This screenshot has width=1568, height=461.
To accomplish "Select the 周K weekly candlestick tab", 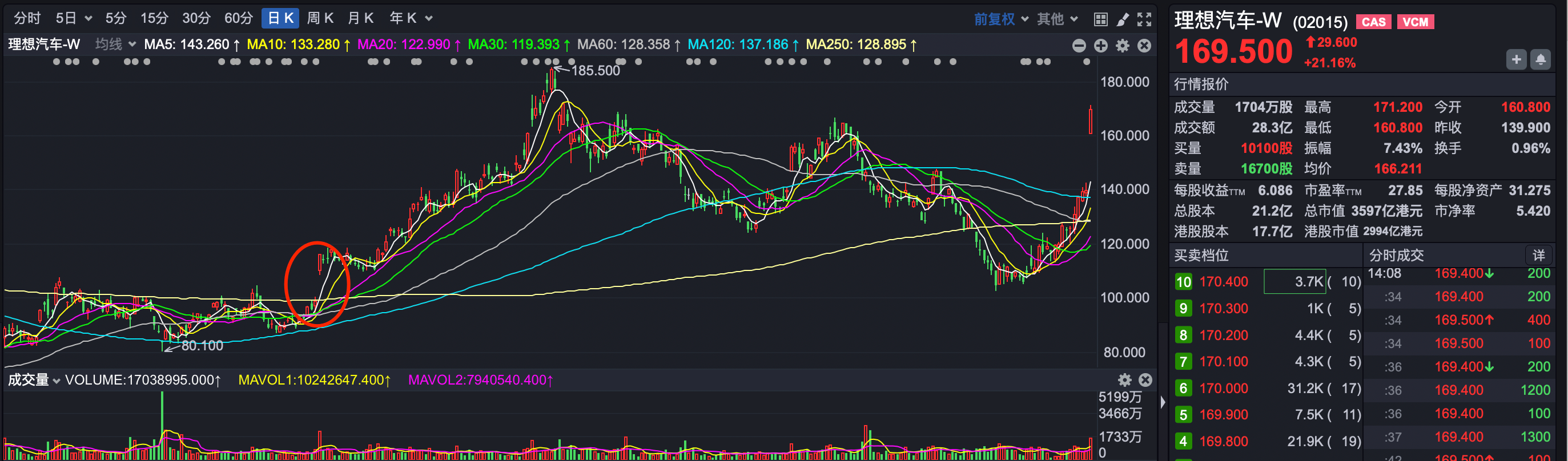I will (320, 18).
